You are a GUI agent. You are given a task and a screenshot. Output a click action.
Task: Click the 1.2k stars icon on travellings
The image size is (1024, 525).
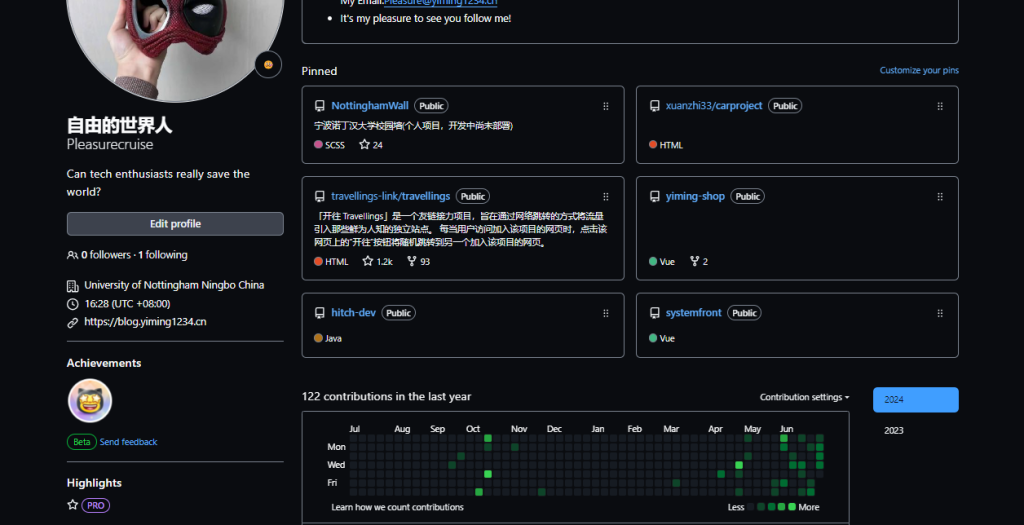368,261
